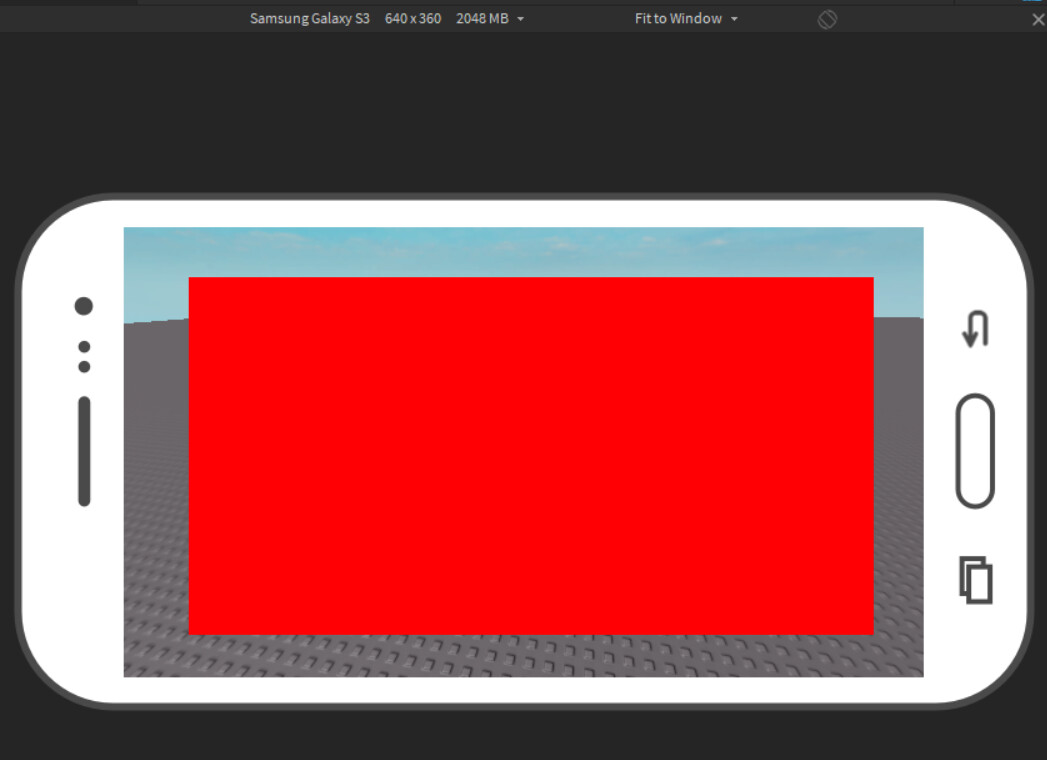Image resolution: width=1047 pixels, height=760 pixels.
Task: Click the red frame in the viewport
Action: click(x=531, y=455)
